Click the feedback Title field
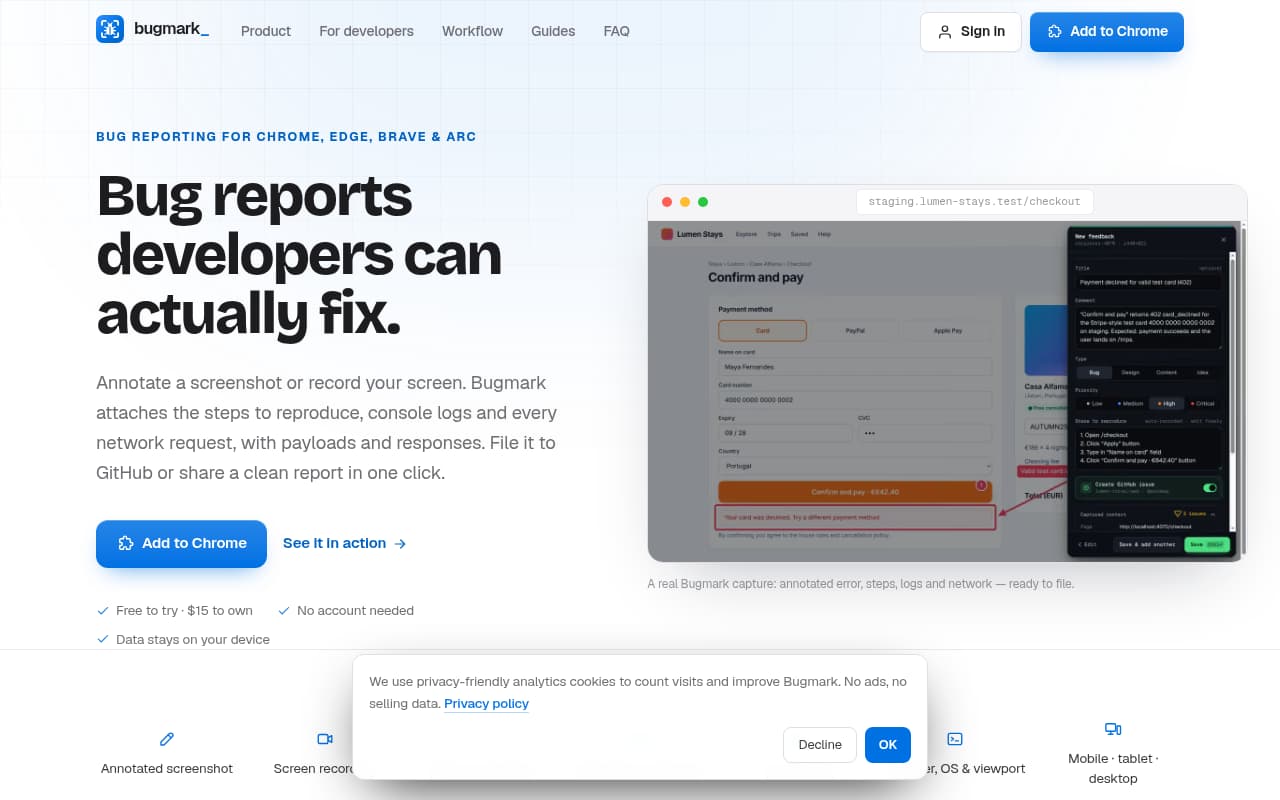This screenshot has width=1280, height=800. click(1149, 283)
